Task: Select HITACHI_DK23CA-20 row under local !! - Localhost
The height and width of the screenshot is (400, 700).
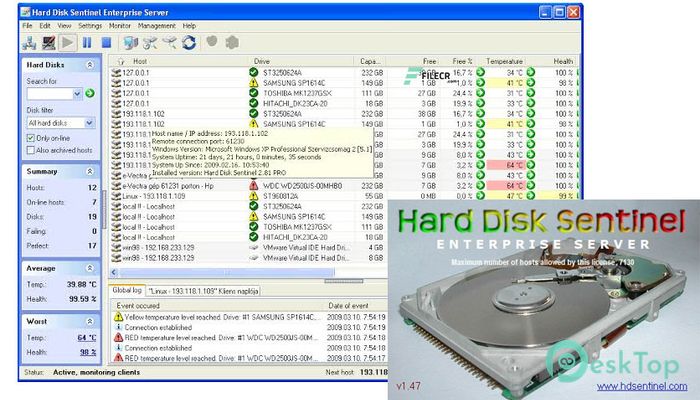Action: click(x=248, y=237)
